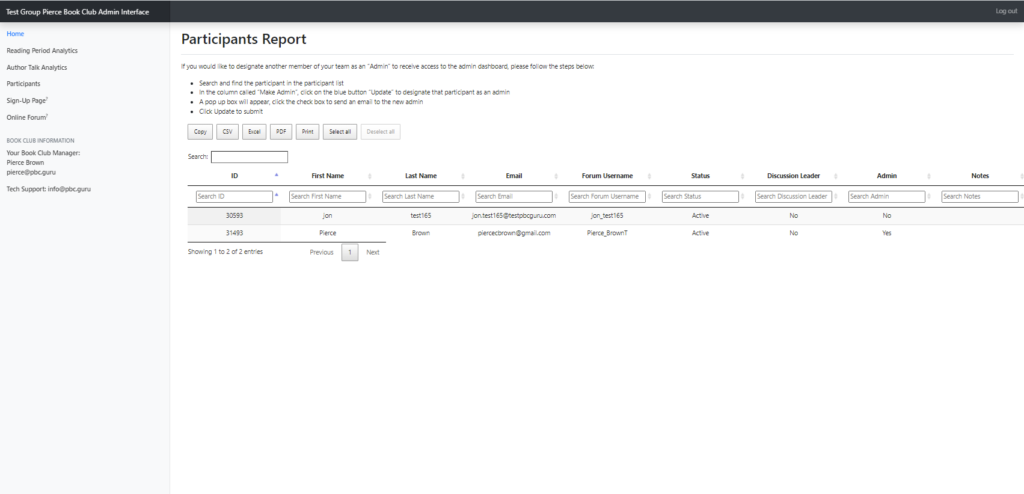Click sort arrows beside First Name header
1024x494 pixels.
coord(370,176)
